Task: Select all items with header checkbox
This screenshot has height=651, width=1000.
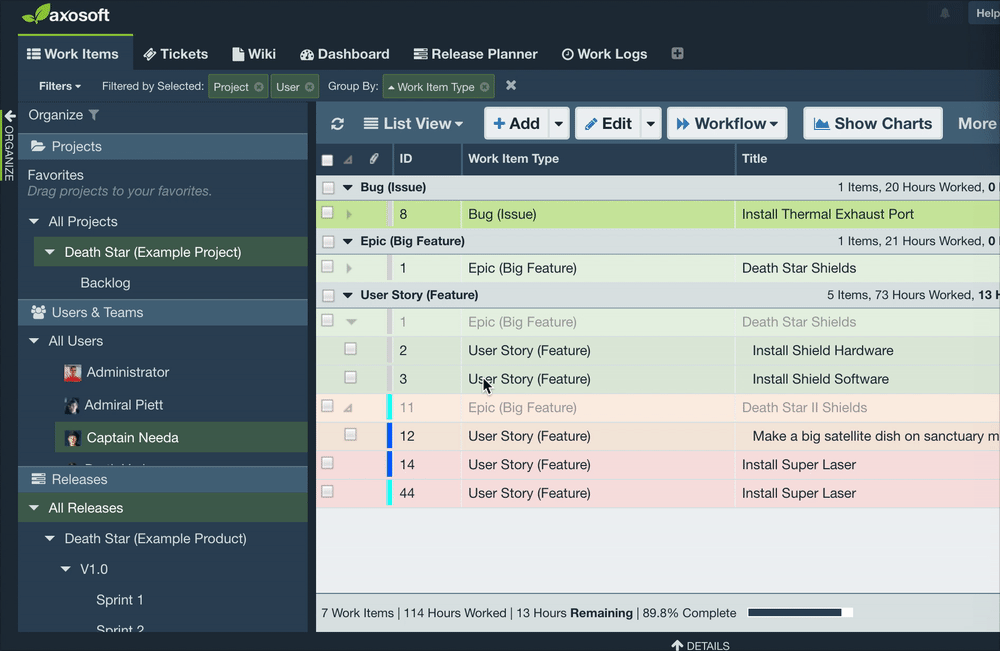Action: 327,160
